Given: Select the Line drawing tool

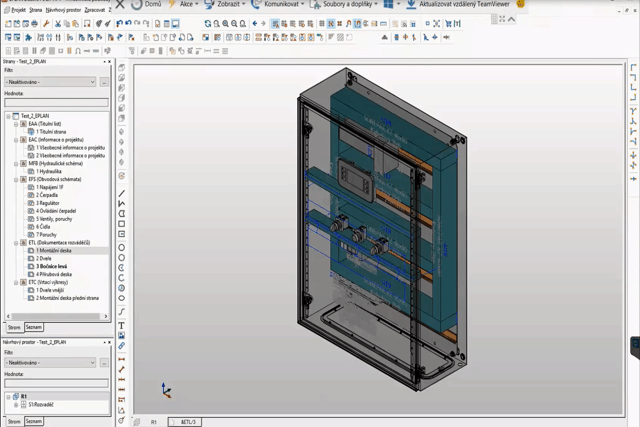Looking at the screenshot, I should point(122,193).
